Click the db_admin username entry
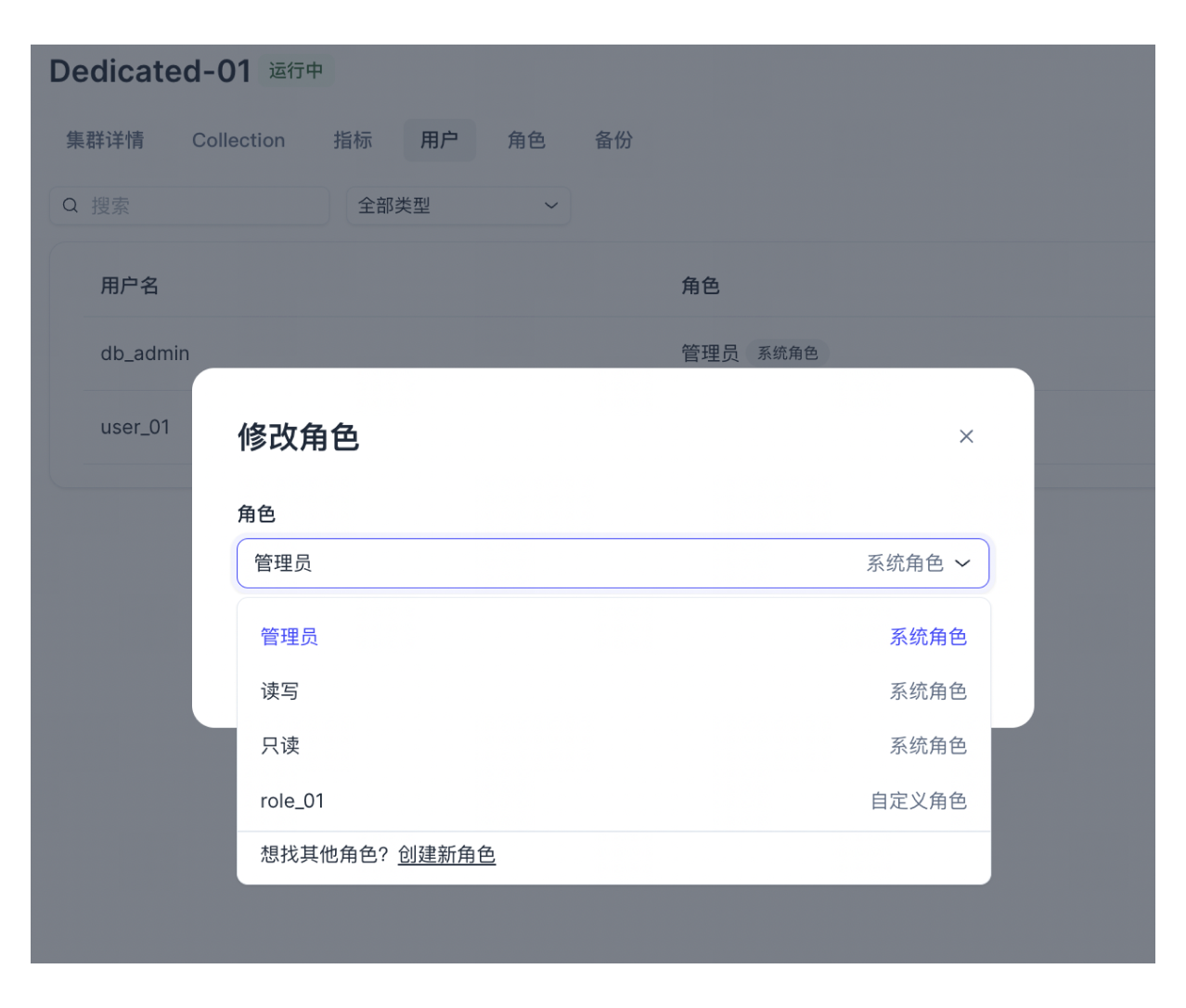Viewport: 1186px width, 1008px height. point(145,353)
